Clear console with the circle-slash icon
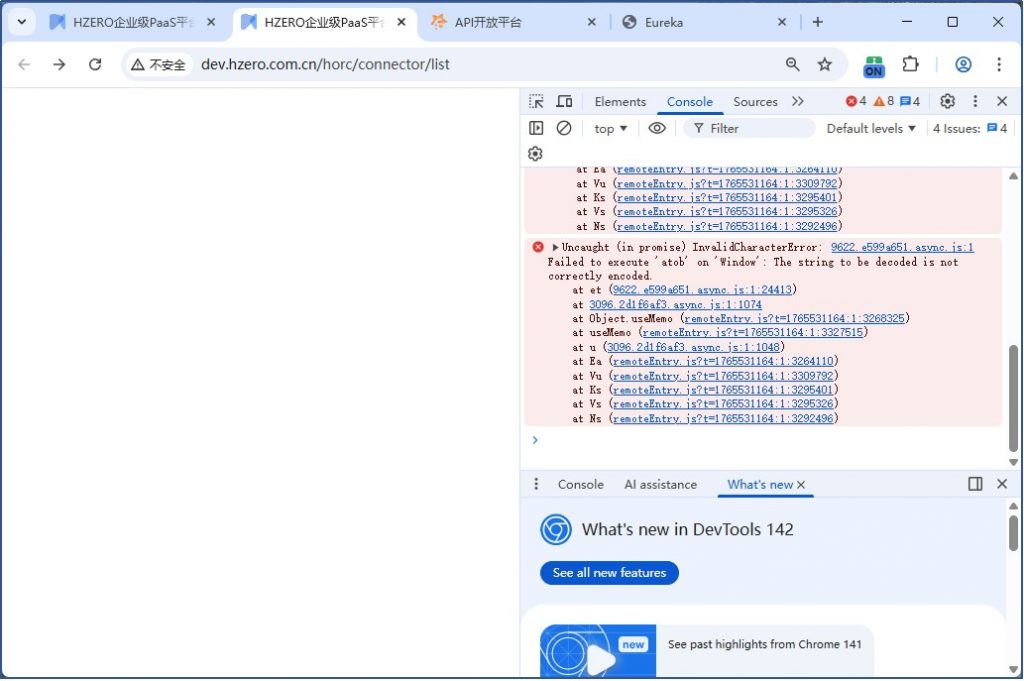The height and width of the screenshot is (681, 1024). click(564, 128)
